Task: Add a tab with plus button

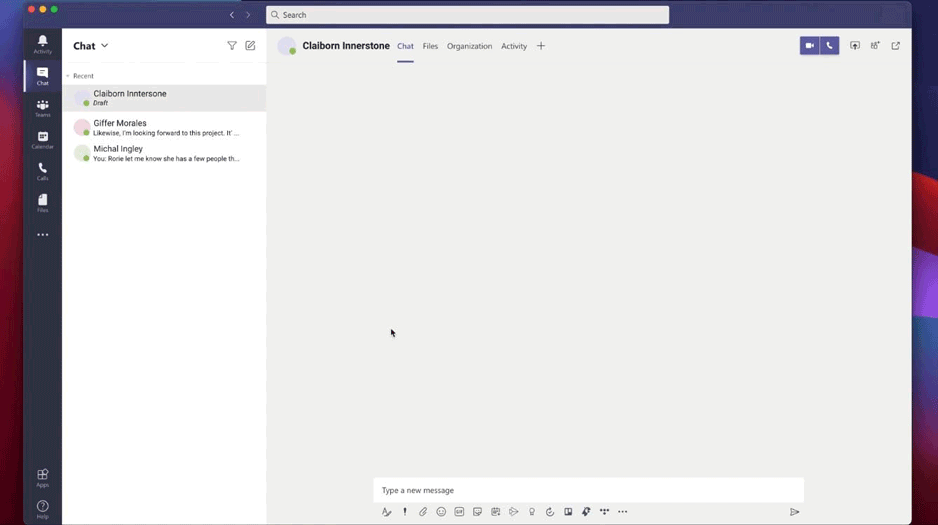Action: click(x=541, y=46)
